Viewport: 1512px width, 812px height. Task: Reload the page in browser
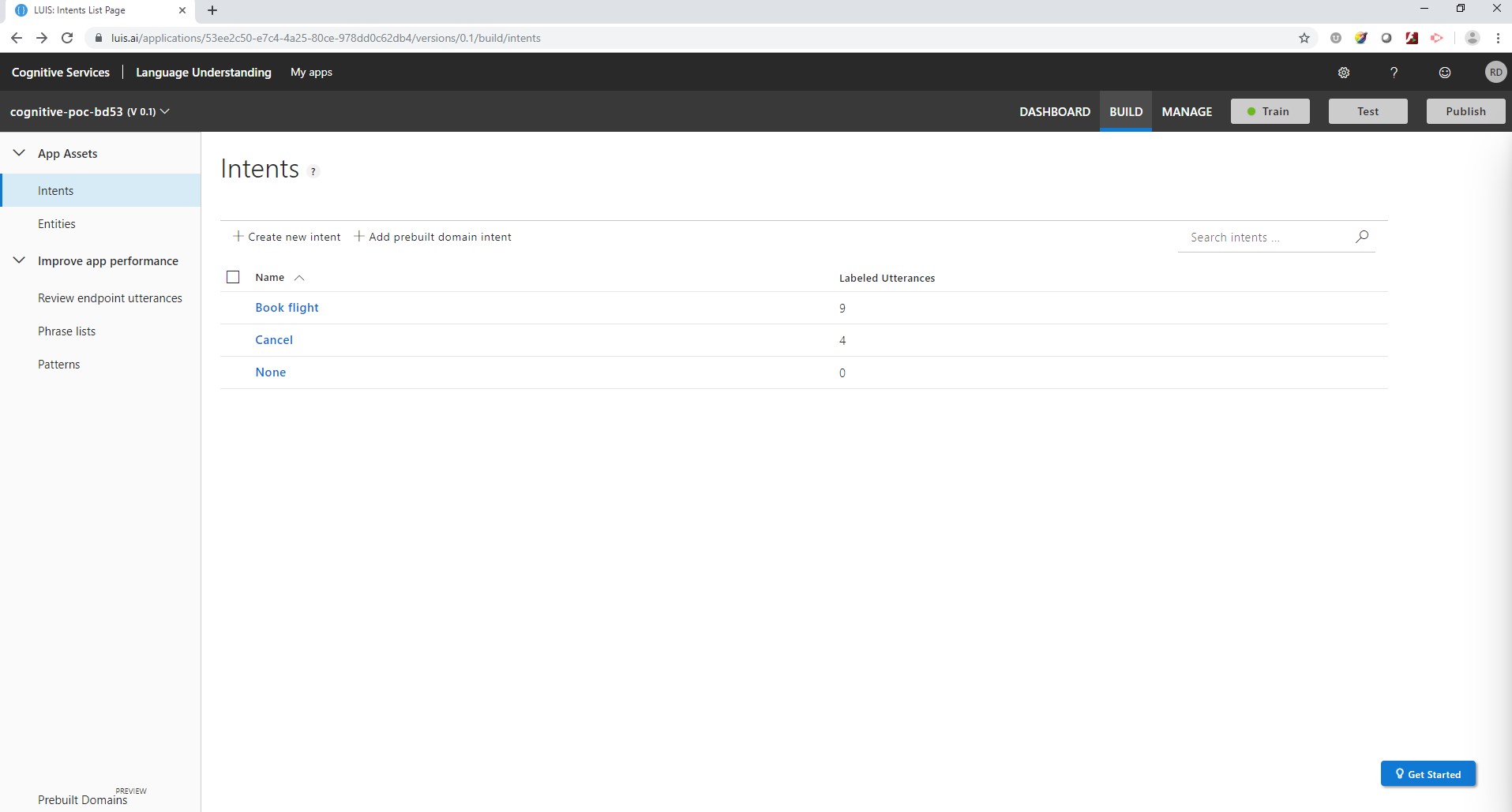click(x=67, y=38)
